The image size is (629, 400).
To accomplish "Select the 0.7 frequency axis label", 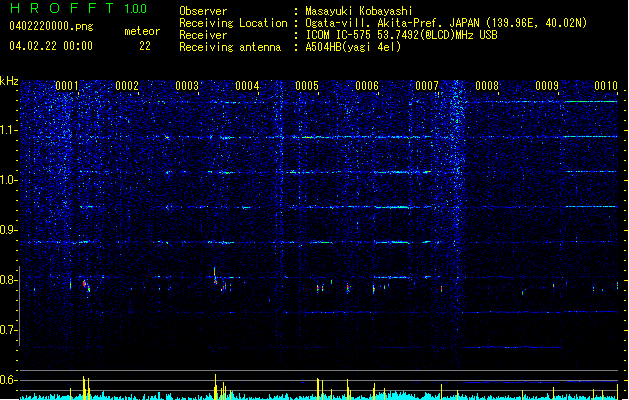I will (x=9, y=330).
